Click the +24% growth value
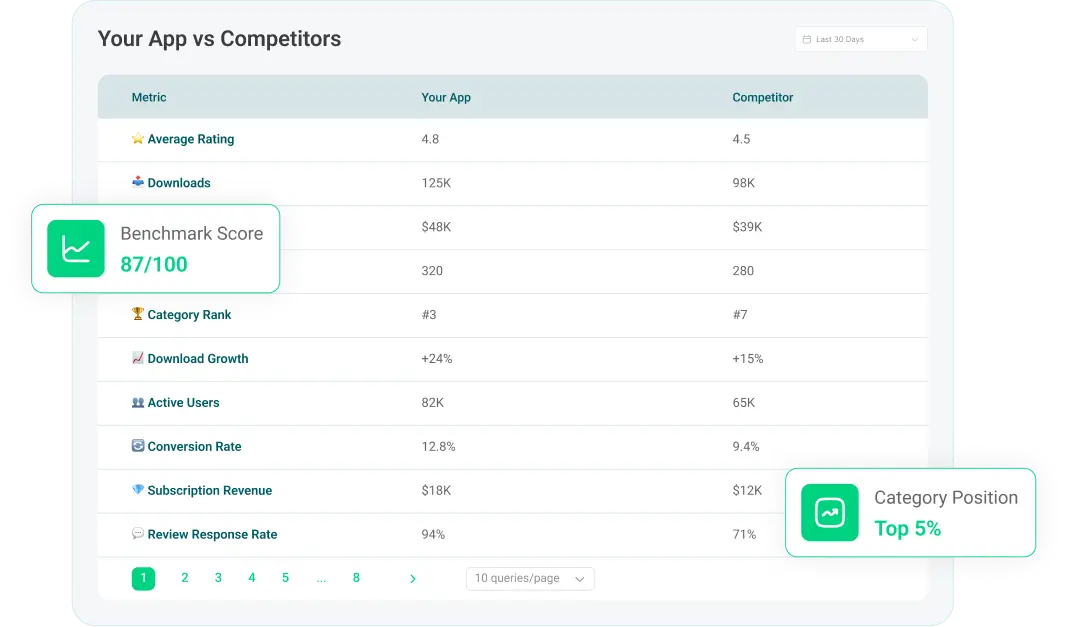The width and height of the screenshot is (1068, 627). [x=437, y=359]
